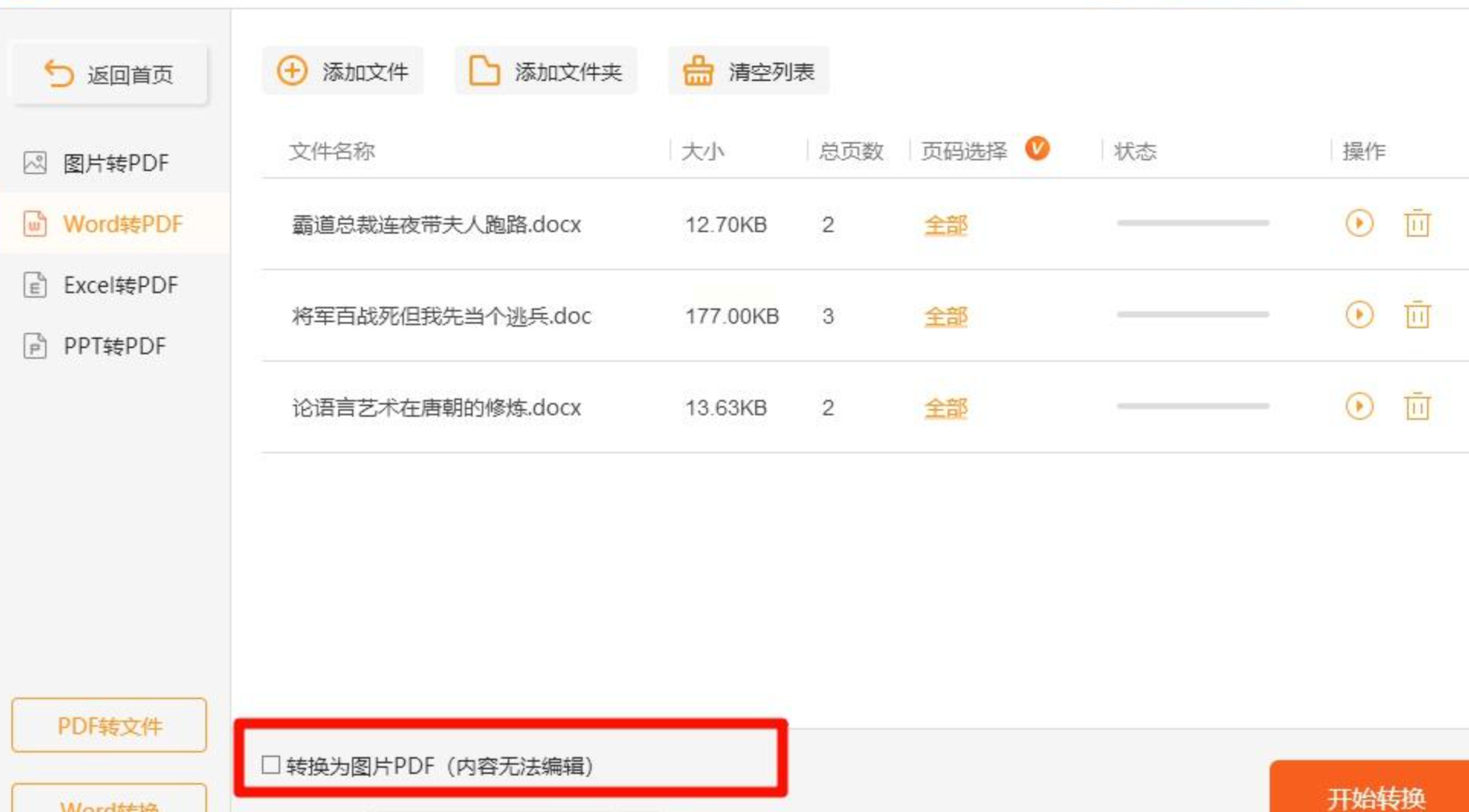Click progress bar of 论语言艺术在唐朝的修炼.docx
Image resolution: width=1469 pixels, height=812 pixels.
coord(1193,406)
